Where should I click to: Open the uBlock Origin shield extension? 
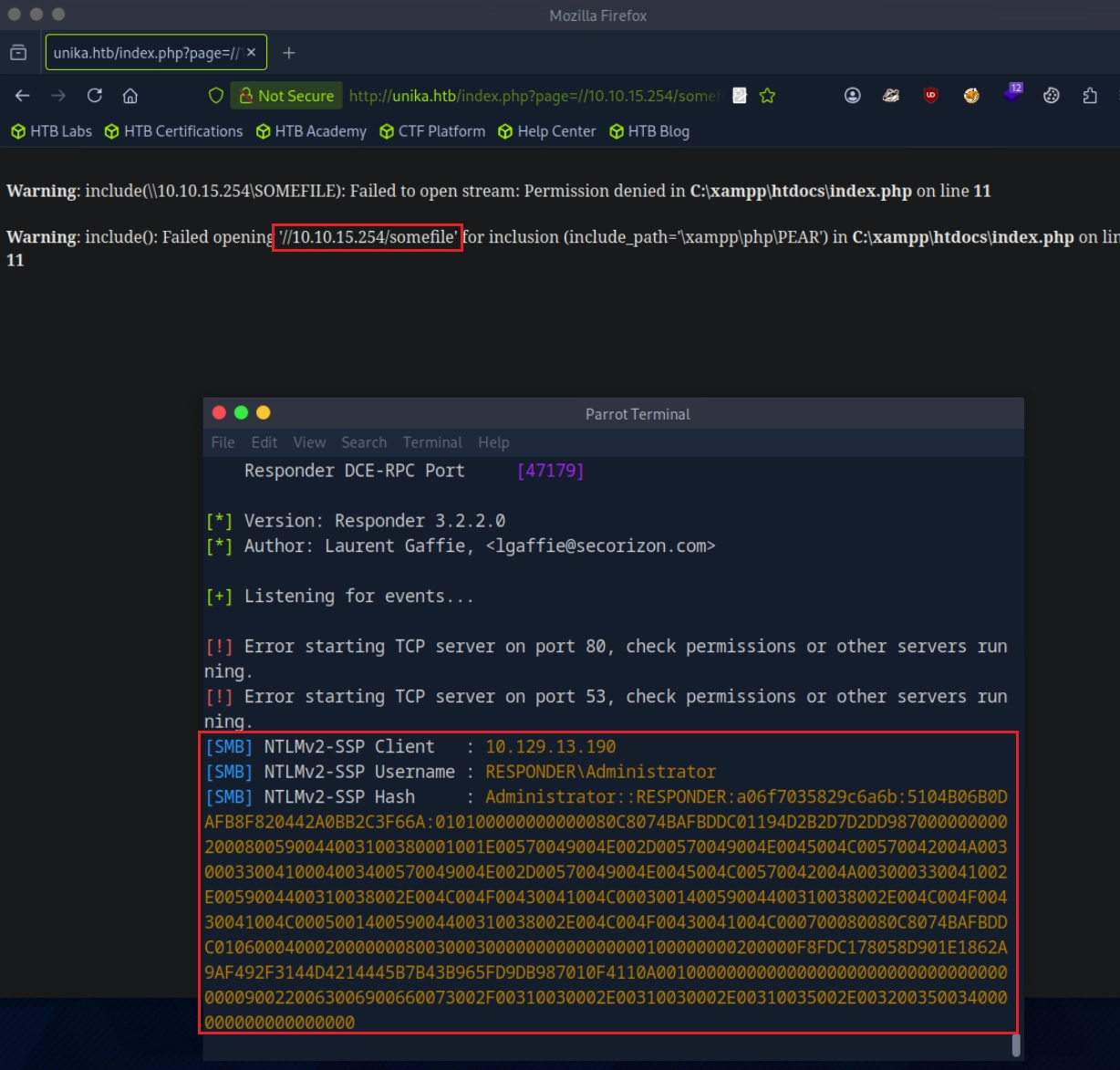point(930,96)
